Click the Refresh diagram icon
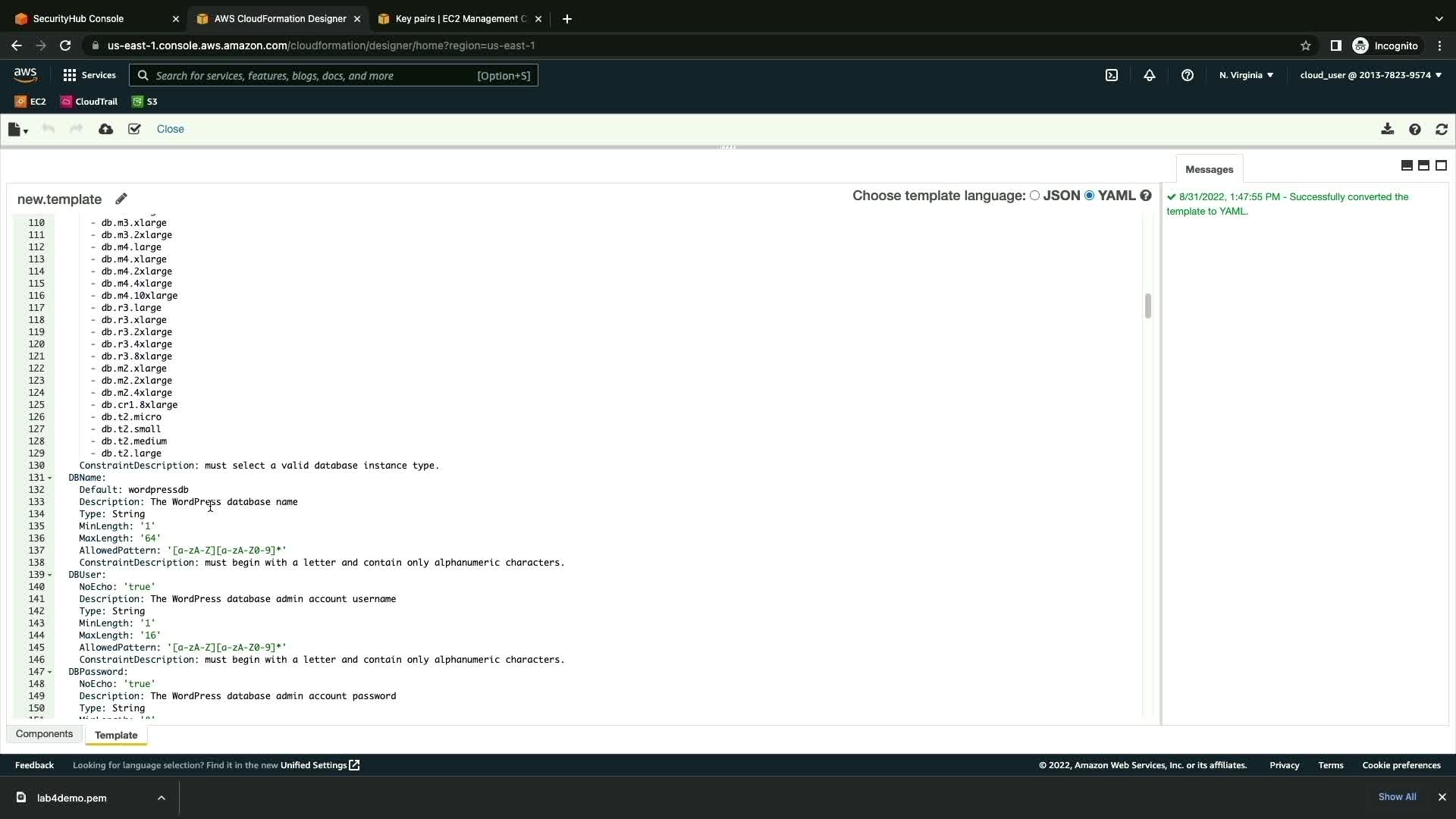The height and width of the screenshot is (819, 1456). pos(1442,130)
